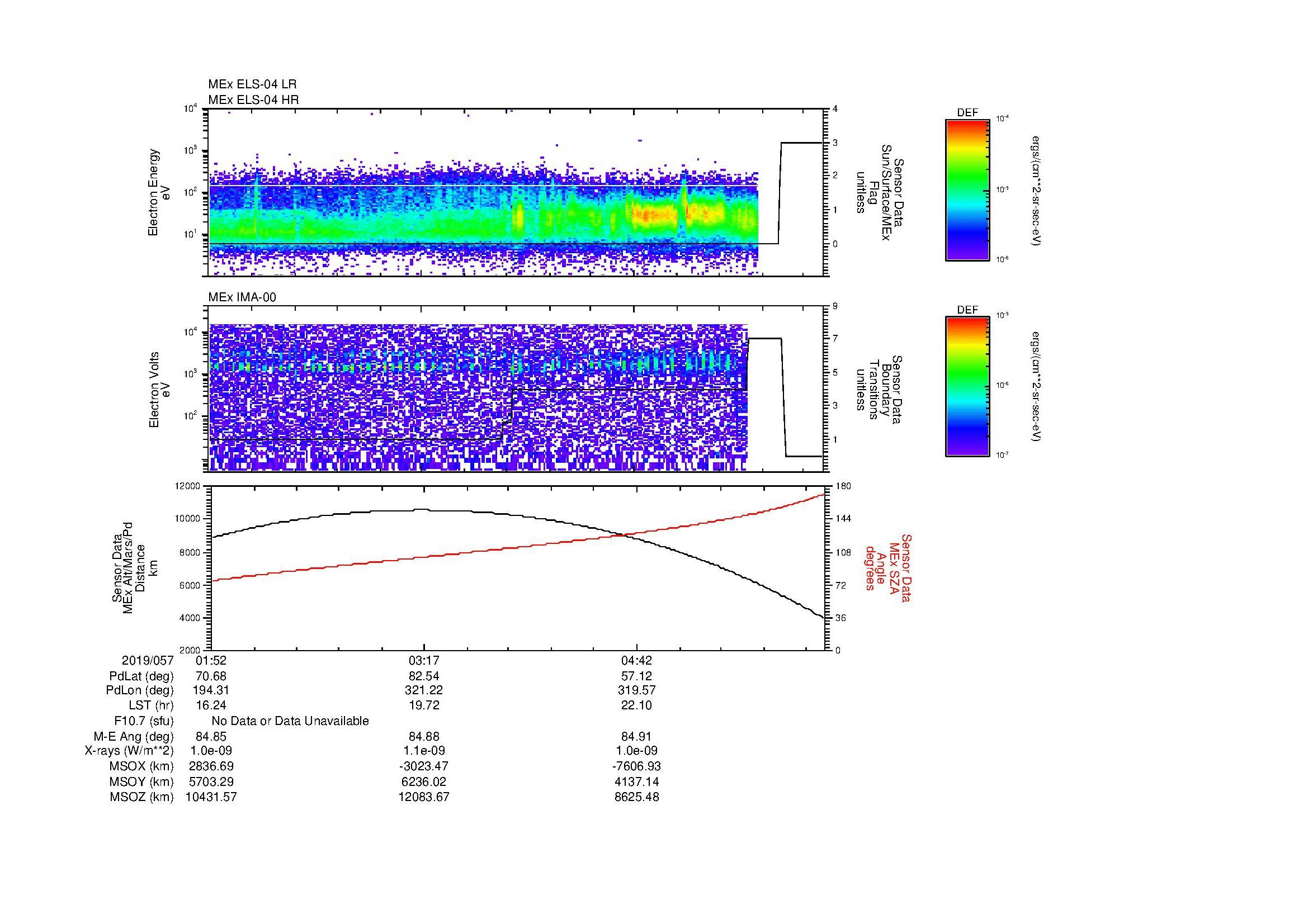
Task: Click the PdLon value 319.57
Action: pyautogui.click(x=636, y=690)
